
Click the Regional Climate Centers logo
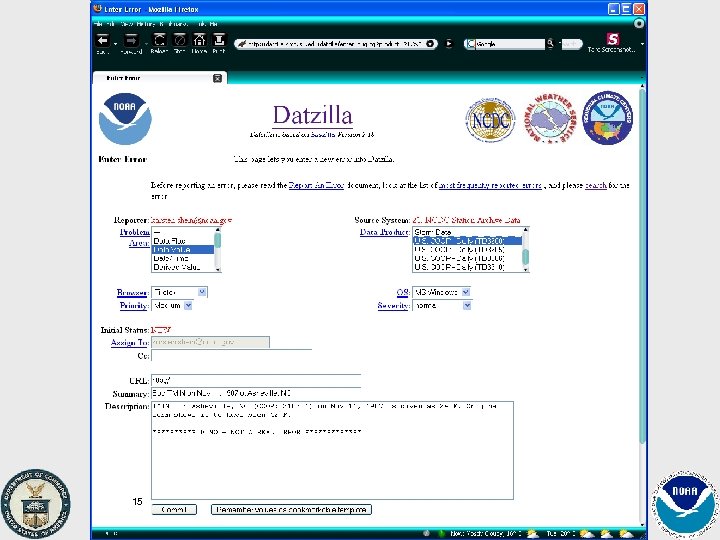(608, 118)
